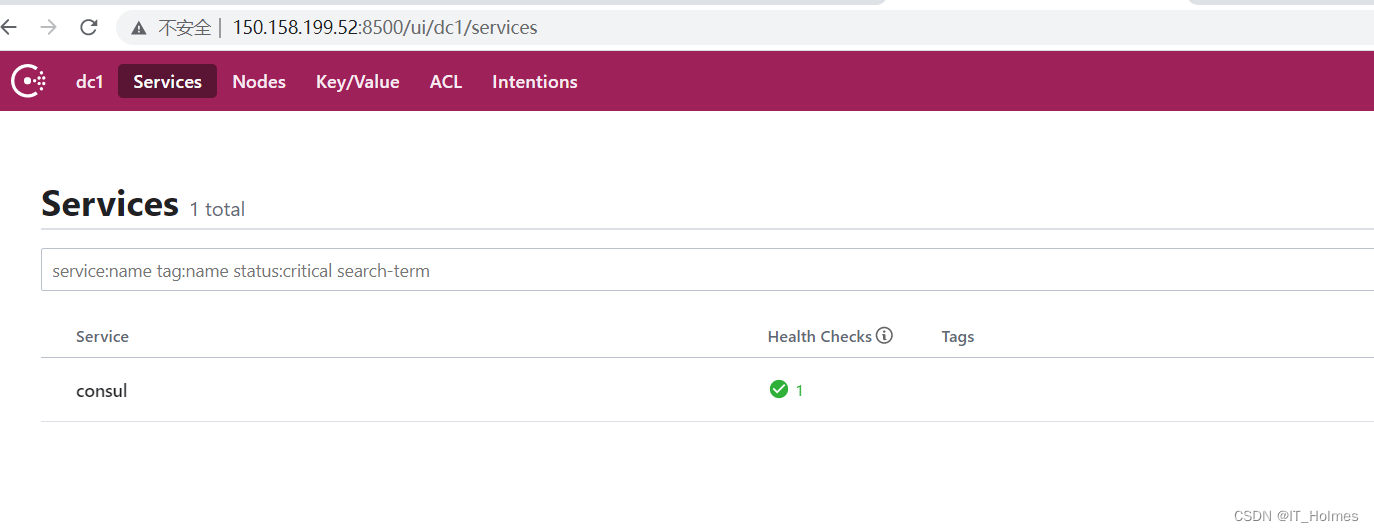
Task: Open the consul service entry
Action: [102, 391]
